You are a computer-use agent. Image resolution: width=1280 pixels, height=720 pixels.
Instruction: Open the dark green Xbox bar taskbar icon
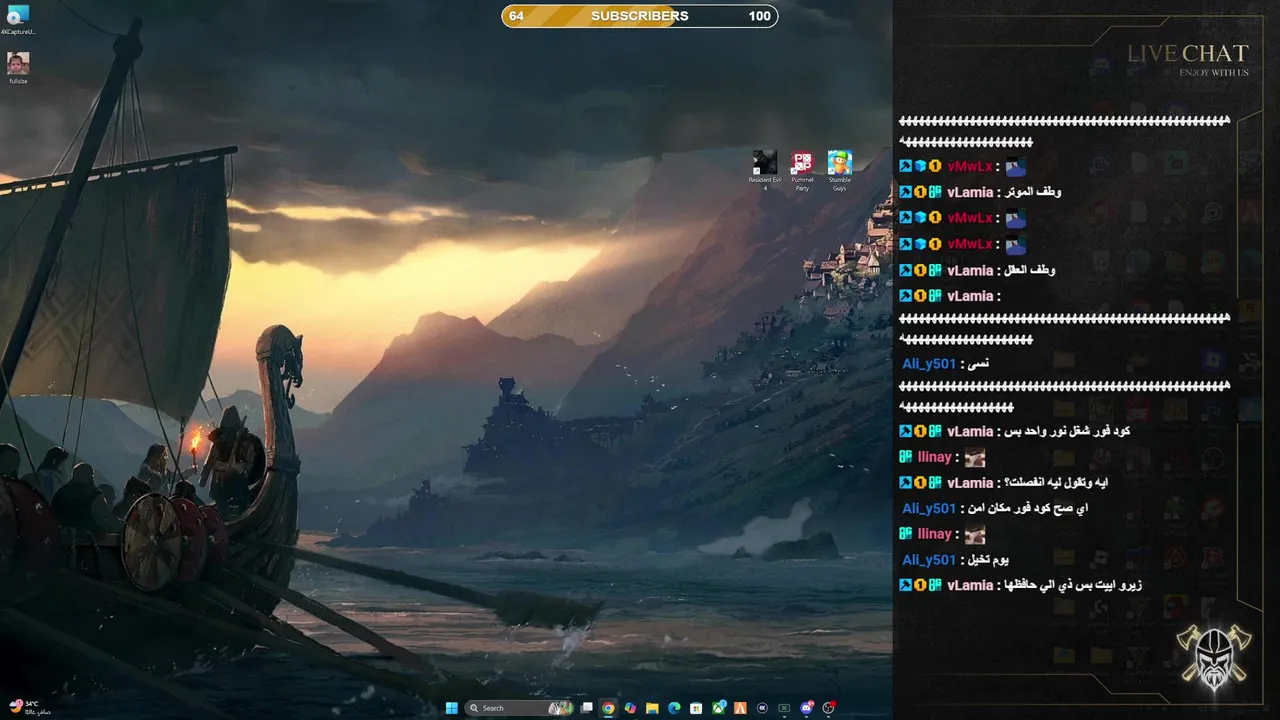tap(784, 708)
